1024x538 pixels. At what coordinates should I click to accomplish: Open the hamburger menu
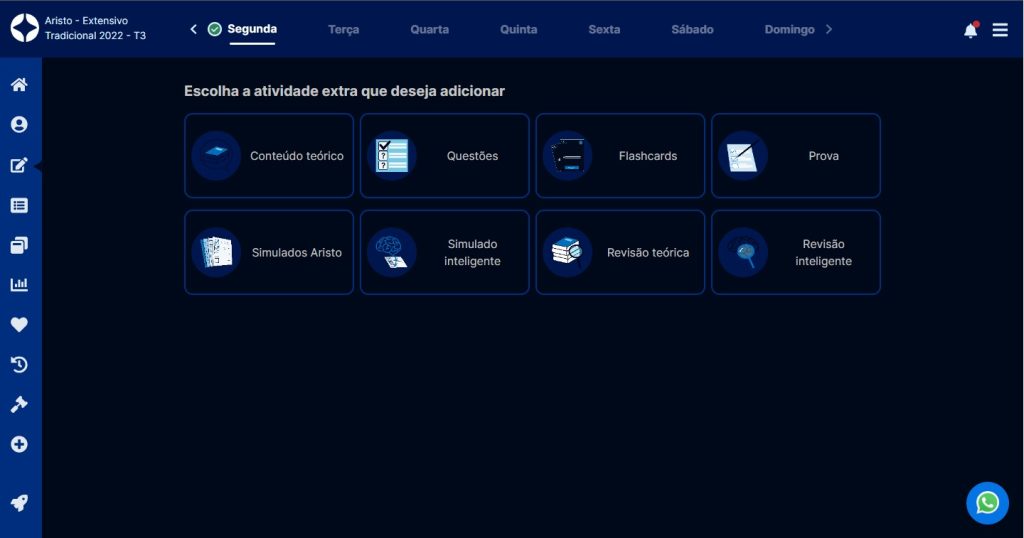[1000, 30]
